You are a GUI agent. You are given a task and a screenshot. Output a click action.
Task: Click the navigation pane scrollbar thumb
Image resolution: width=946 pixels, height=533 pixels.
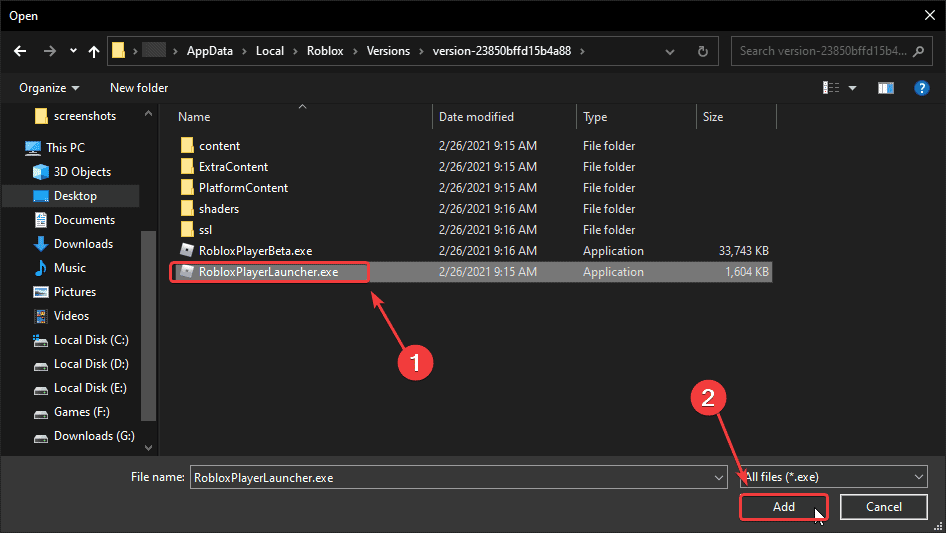coord(148,325)
